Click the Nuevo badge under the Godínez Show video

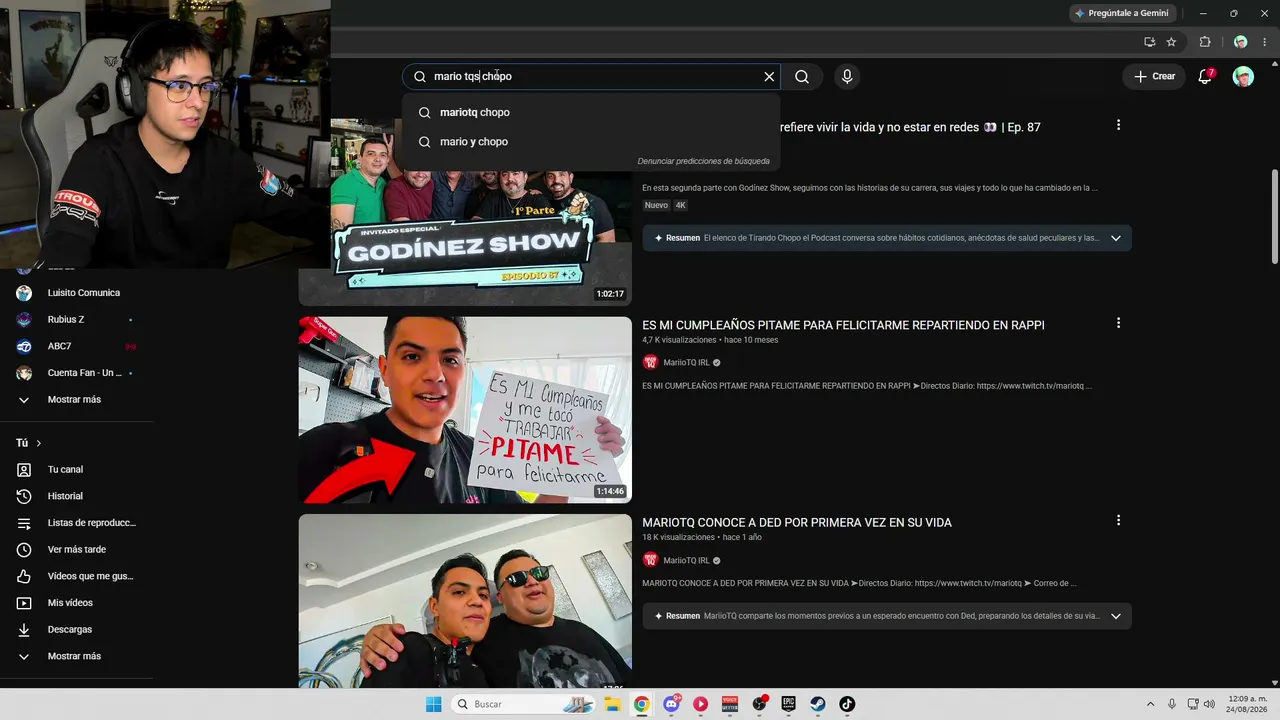coord(656,205)
